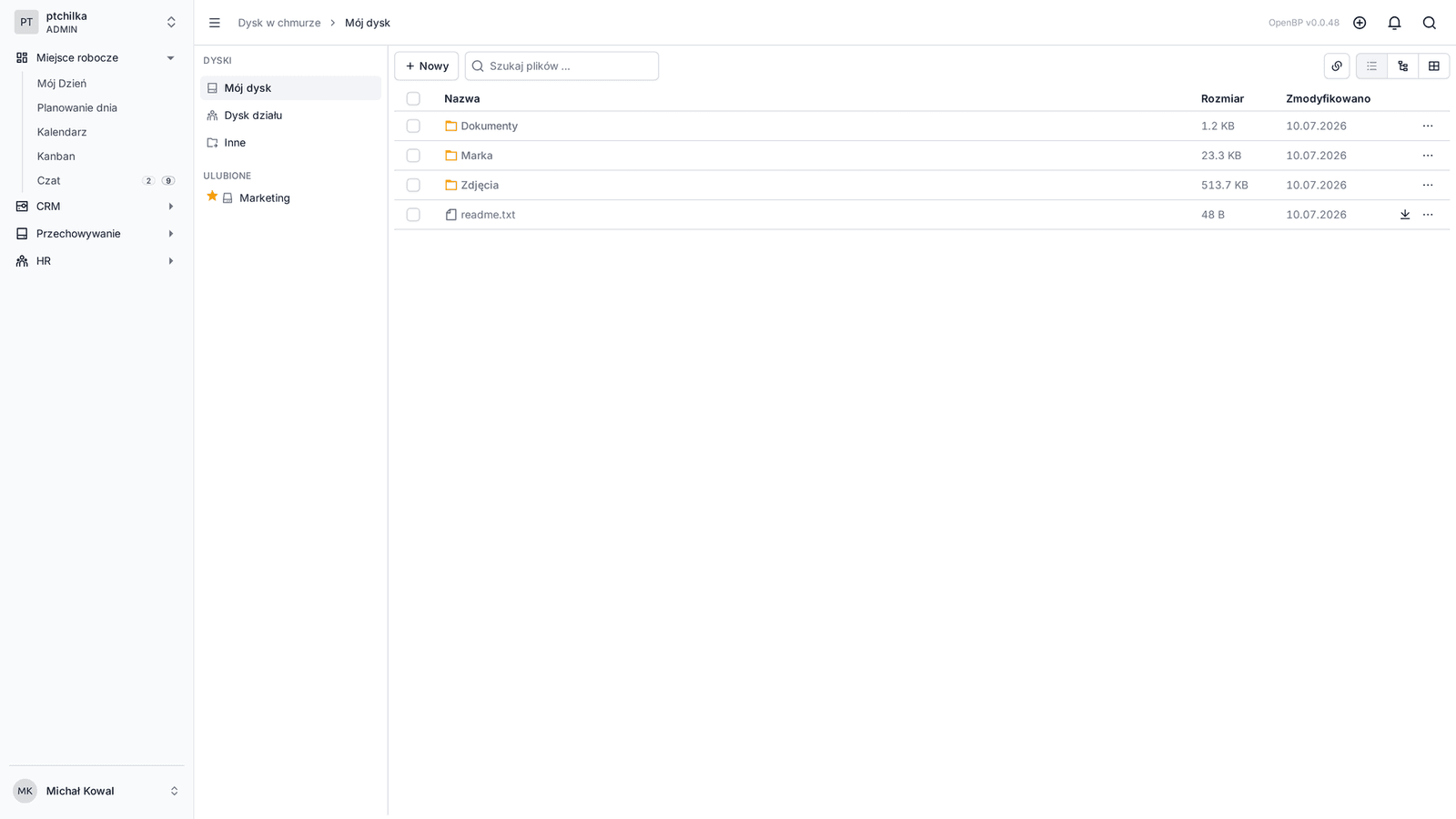Expand the Przechowywanie section
Viewport: 1456px width, 819px height.
coord(96,234)
